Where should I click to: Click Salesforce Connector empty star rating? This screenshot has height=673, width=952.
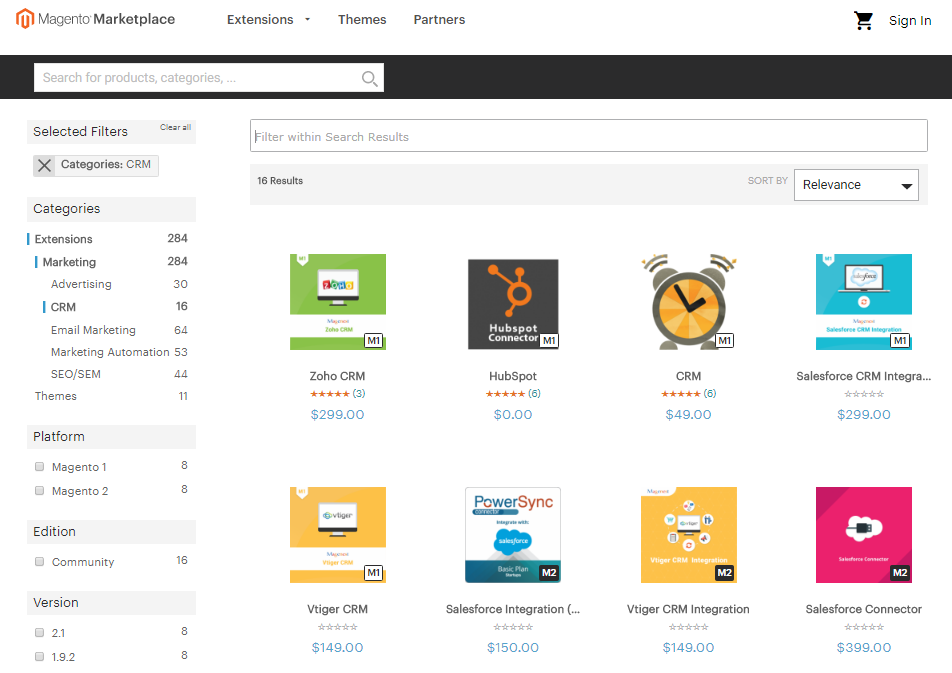point(863,627)
